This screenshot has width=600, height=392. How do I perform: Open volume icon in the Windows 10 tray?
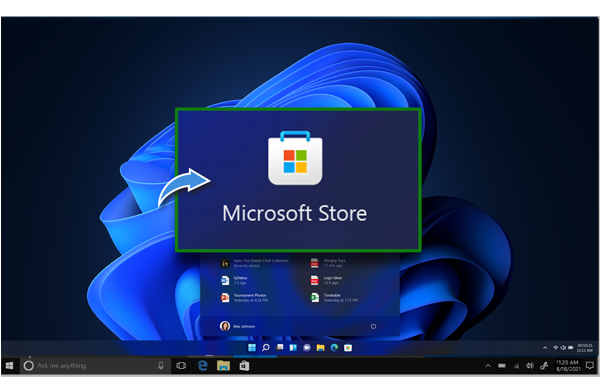530,366
